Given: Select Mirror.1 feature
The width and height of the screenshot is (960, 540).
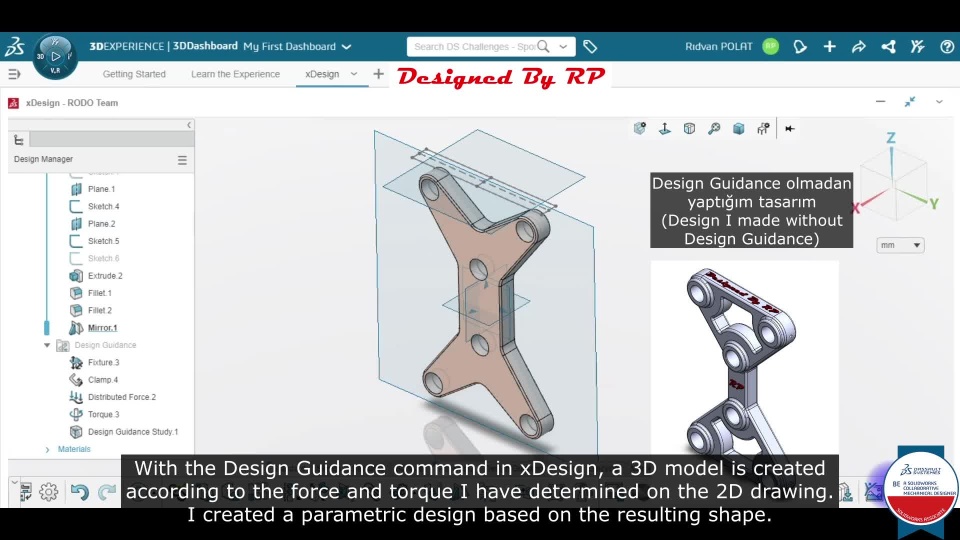Looking at the screenshot, I should point(102,328).
